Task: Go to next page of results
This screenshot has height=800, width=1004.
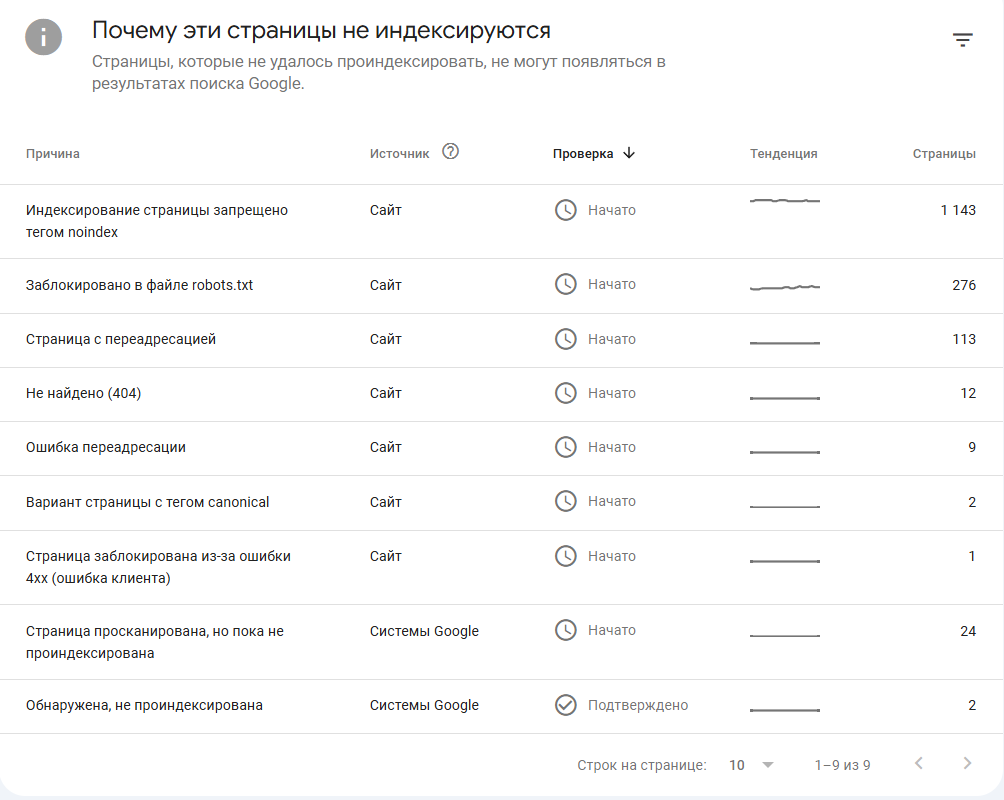Action: [968, 763]
